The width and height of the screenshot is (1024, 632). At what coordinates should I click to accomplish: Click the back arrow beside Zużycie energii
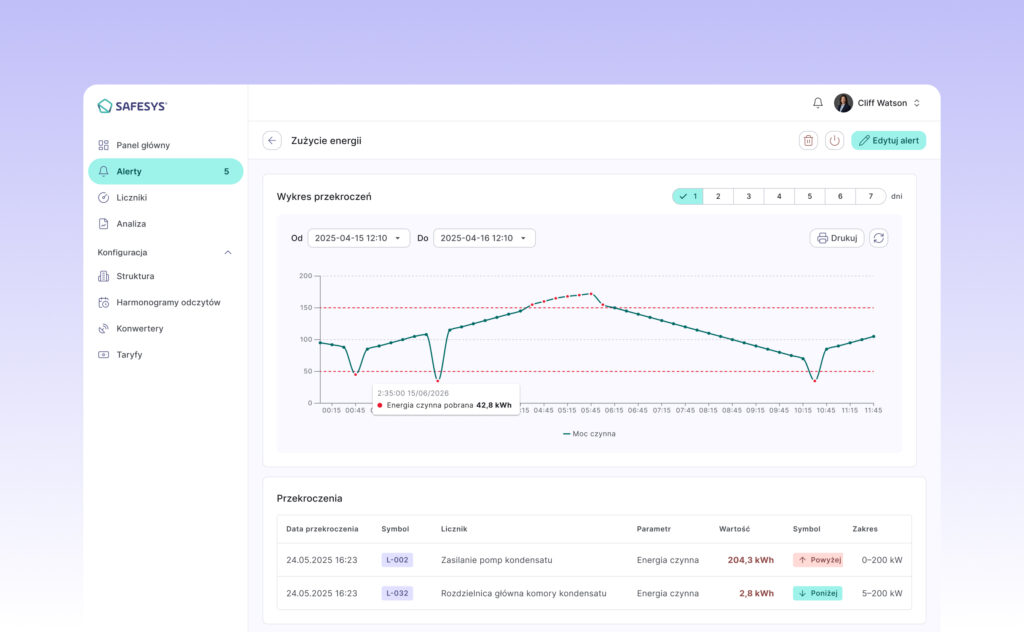[x=272, y=140]
